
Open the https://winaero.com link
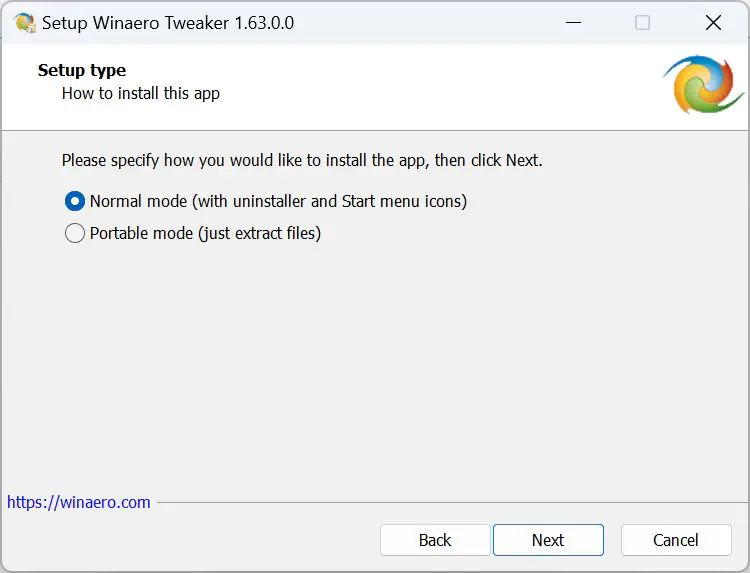point(79,502)
